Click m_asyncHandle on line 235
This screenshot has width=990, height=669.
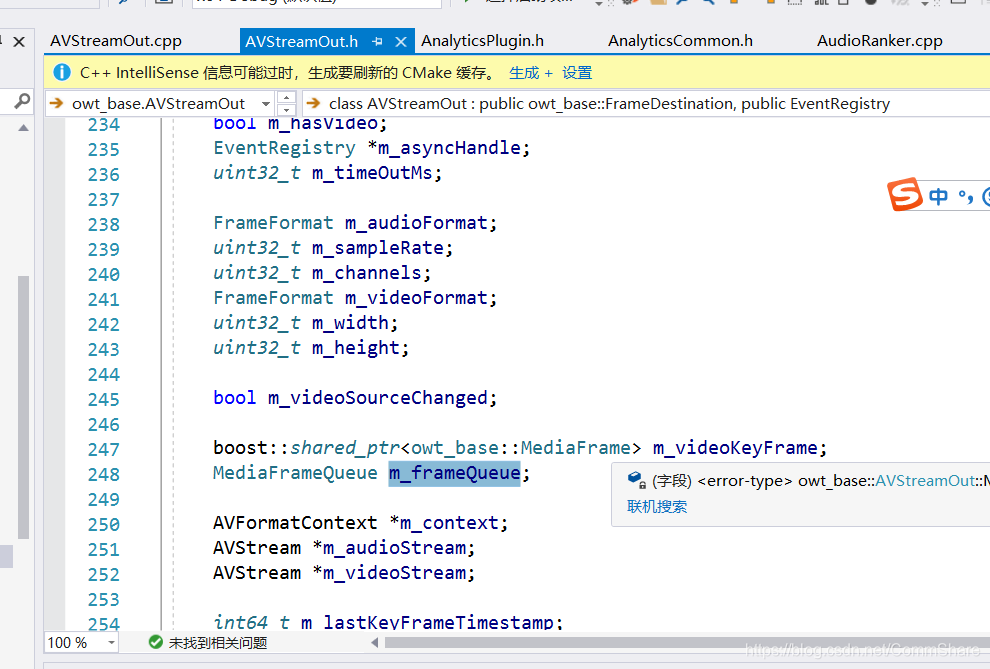coord(450,148)
